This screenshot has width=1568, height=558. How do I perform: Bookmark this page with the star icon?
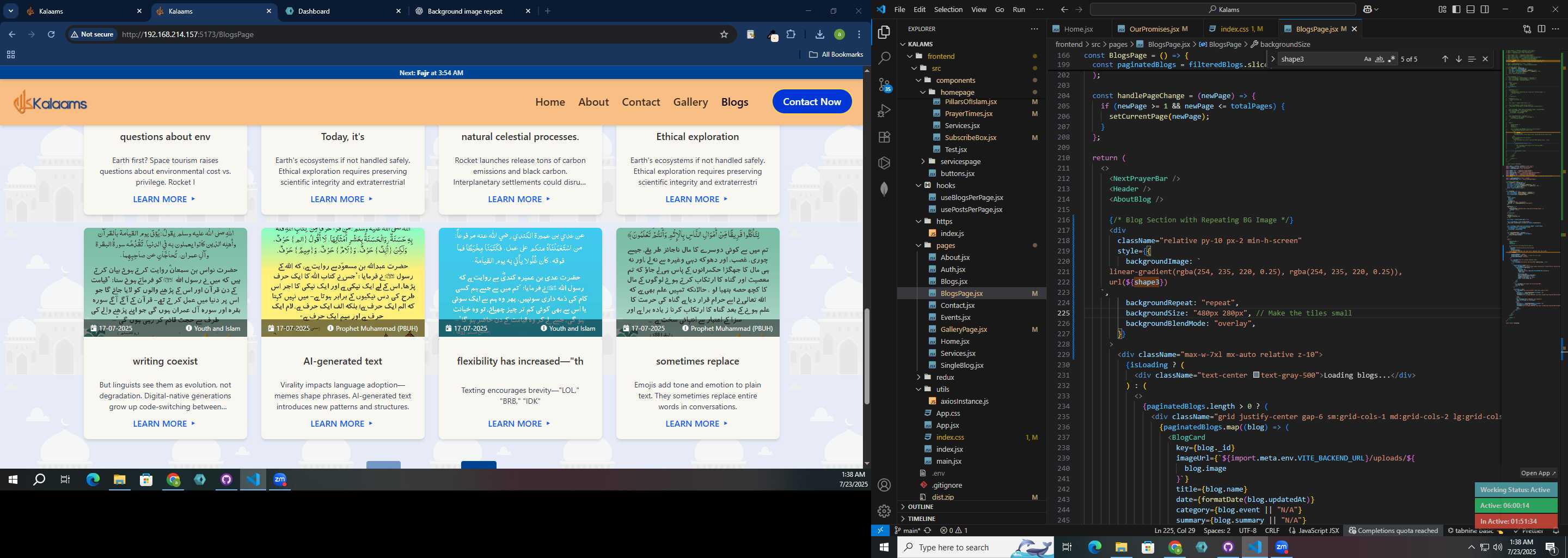(x=724, y=35)
